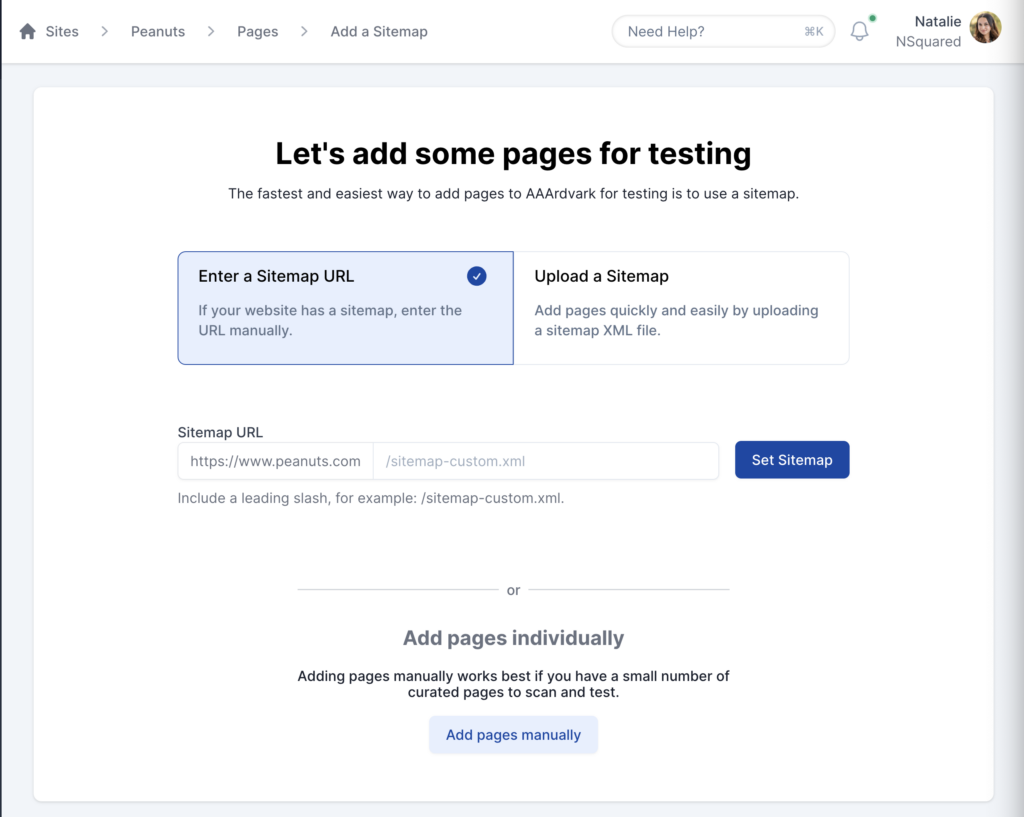Click the blue checkmark on Sitemap URL card
The image size is (1024, 817).
click(476, 276)
